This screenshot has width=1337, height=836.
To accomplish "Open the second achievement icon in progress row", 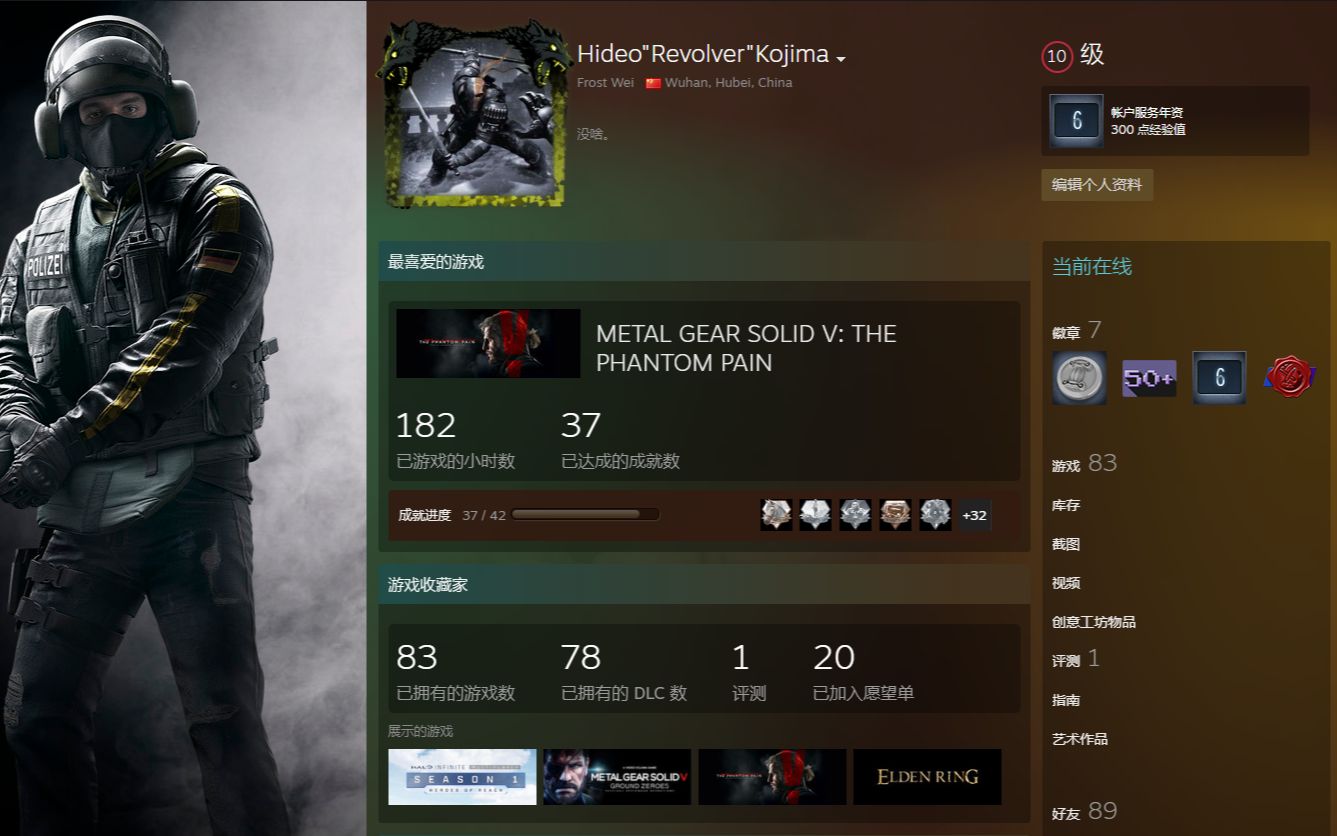I will coord(815,515).
